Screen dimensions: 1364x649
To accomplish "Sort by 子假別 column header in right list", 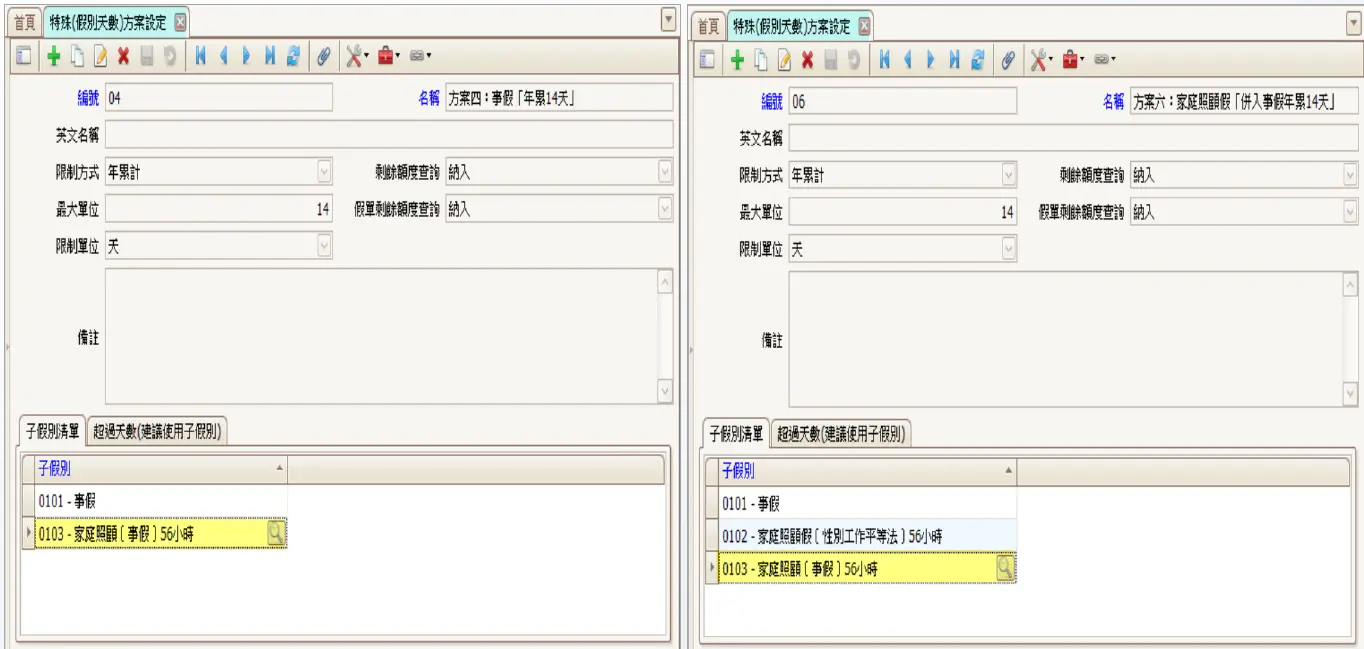I will tap(860, 471).
